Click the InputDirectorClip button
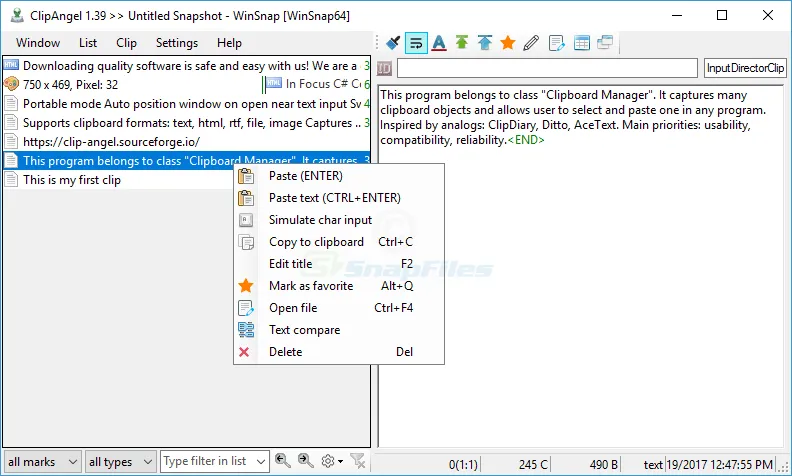The width and height of the screenshot is (792, 476). coord(745,68)
